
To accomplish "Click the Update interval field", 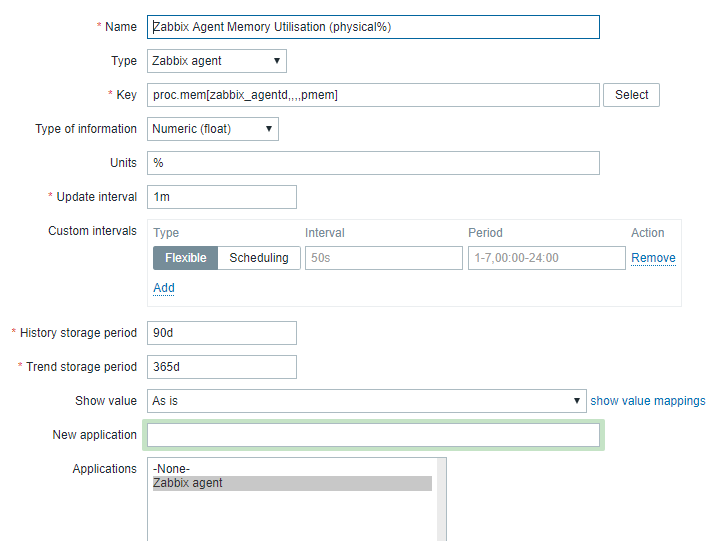I will 222,197.
